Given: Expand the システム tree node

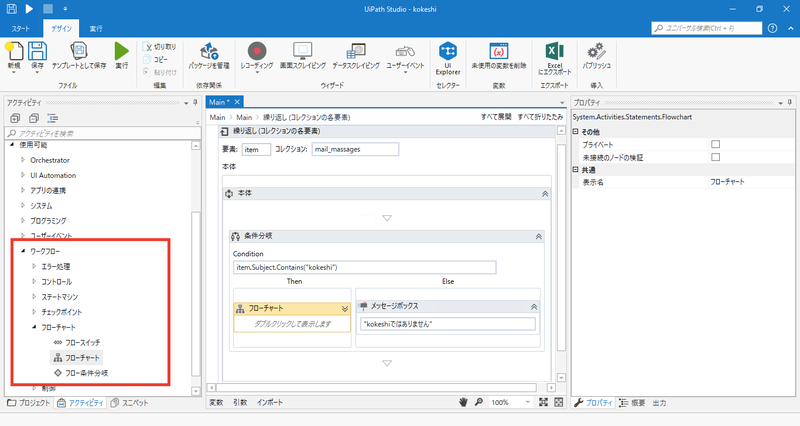Looking at the screenshot, I should coord(23,206).
